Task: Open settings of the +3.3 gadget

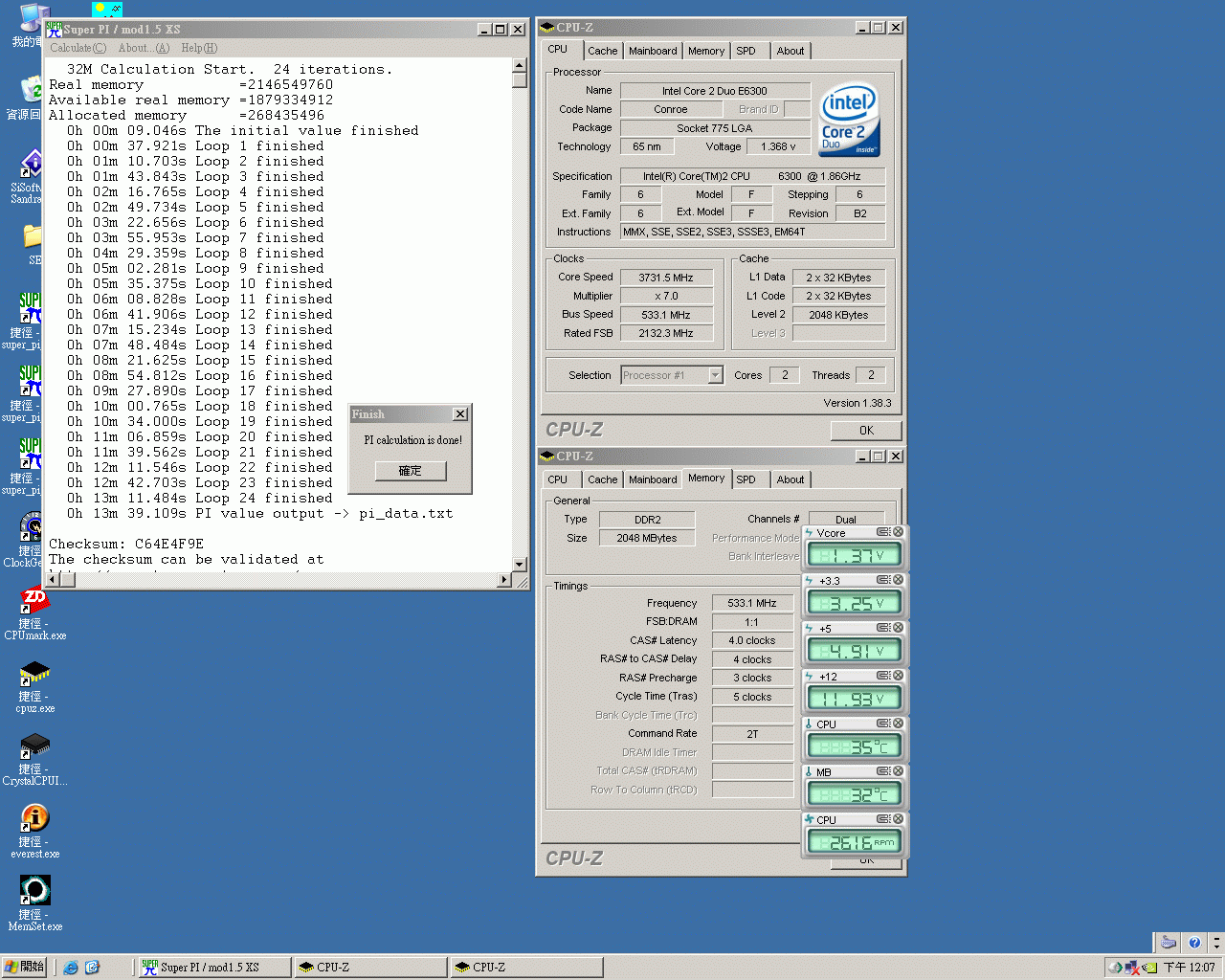Action: tap(883, 580)
